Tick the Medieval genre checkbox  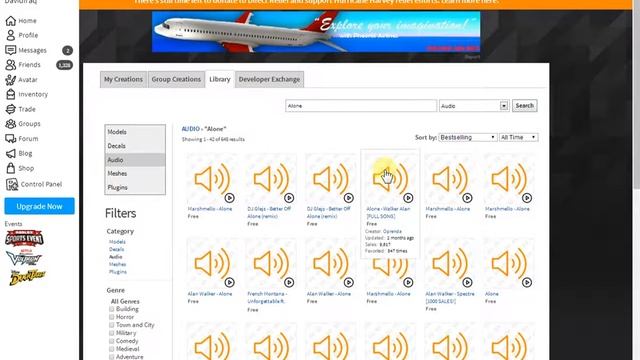(x=111, y=349)
